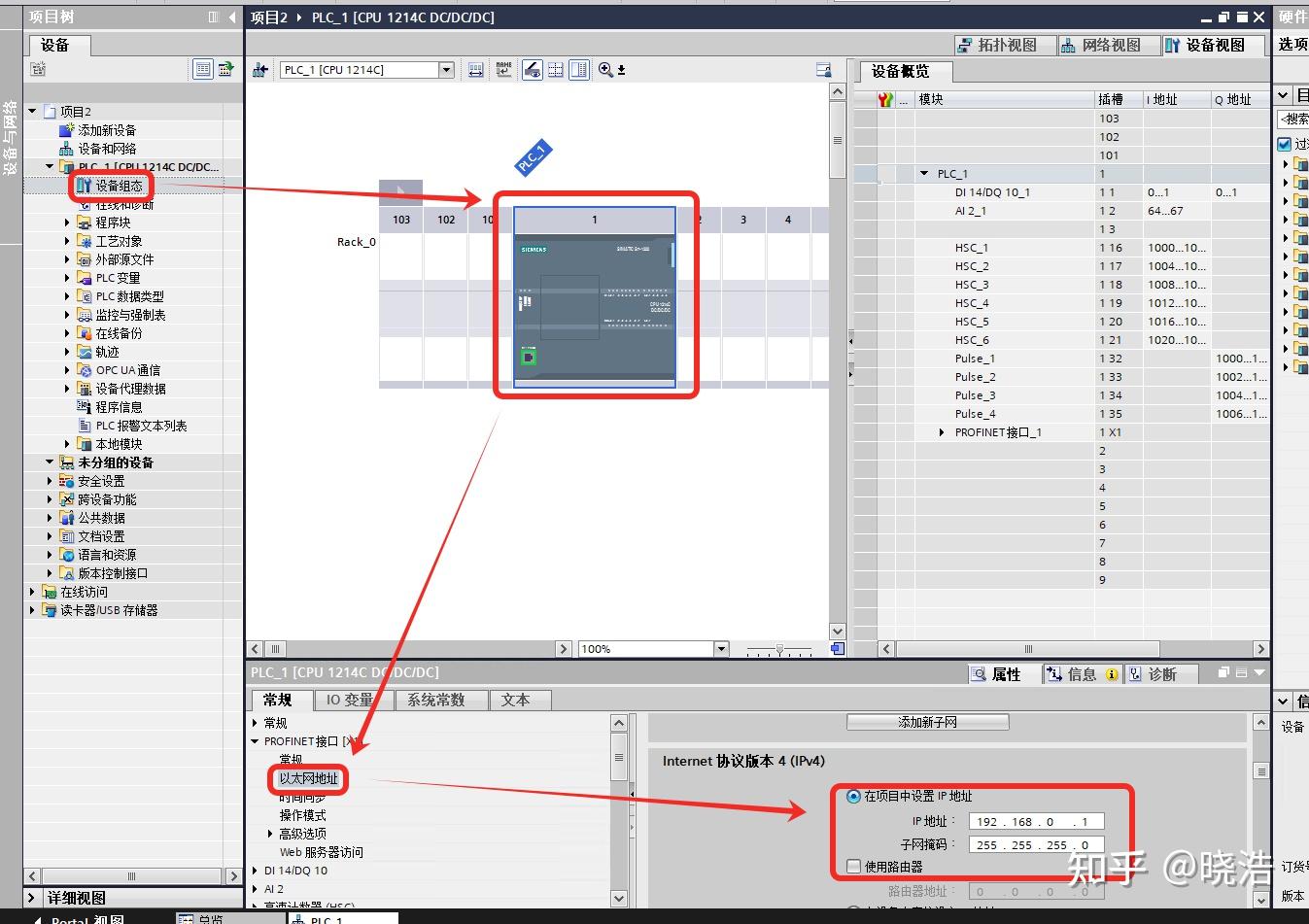
Task: Click the network view arrow icon in device toolbar
Action: coord(260,70)
